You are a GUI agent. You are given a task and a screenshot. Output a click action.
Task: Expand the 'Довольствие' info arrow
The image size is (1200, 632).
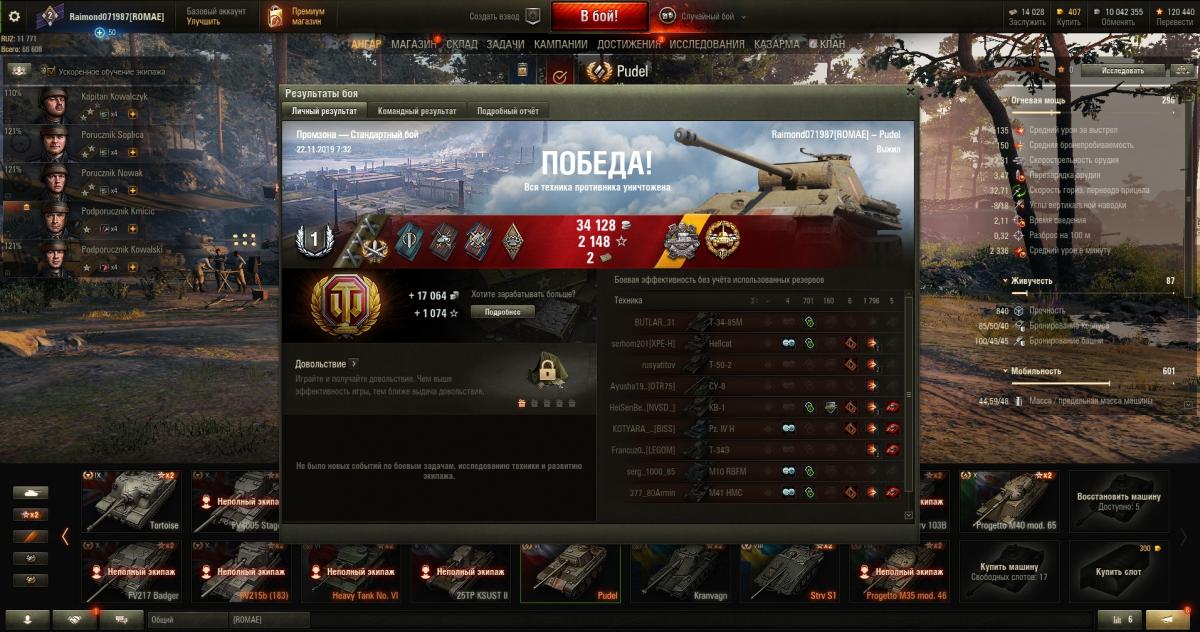point(354,364)
